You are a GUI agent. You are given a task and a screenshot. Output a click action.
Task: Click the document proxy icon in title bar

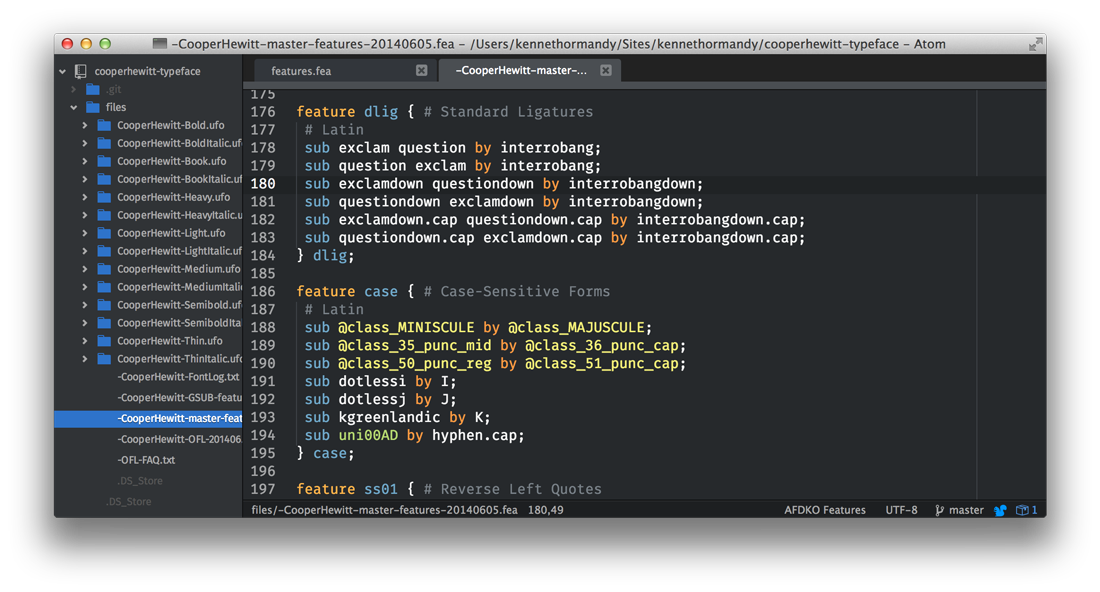click(x=160, y=43)
